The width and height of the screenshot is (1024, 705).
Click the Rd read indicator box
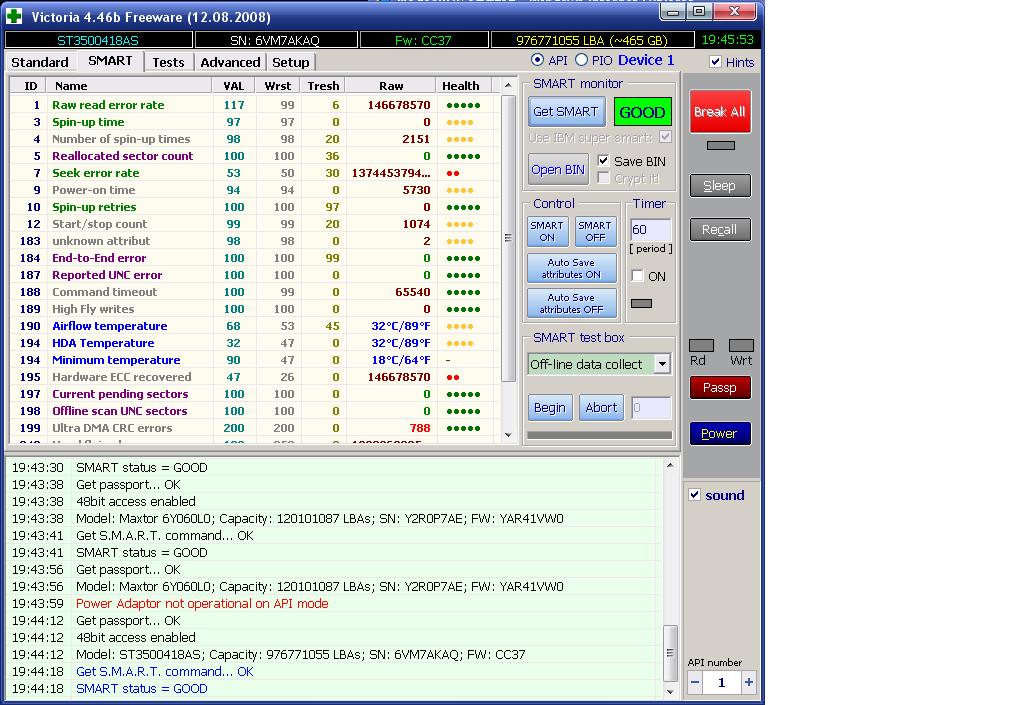pos(701,345)
